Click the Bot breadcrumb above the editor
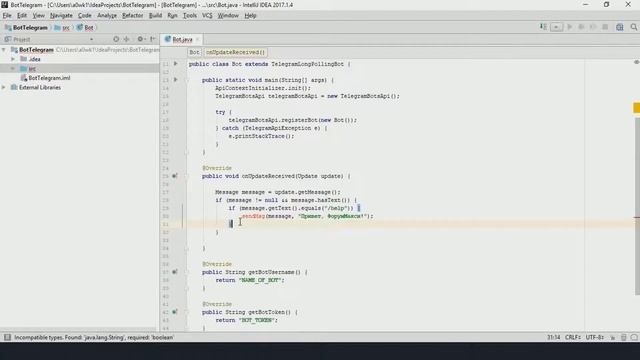640x360 pixels. [194, 52]
